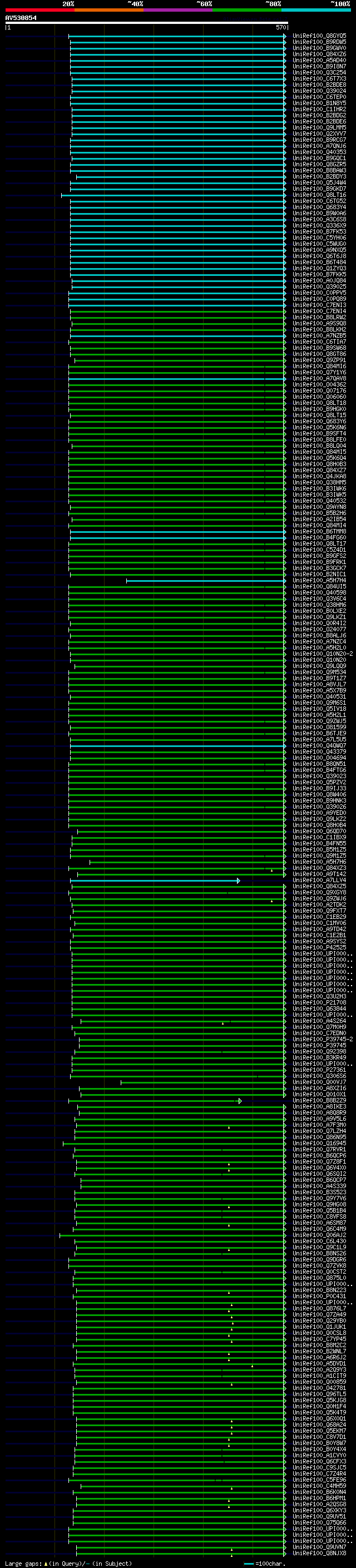Open the UniRef100_O42781 entry
This screenshot has height=1568, width=356.
[319, 1387]
